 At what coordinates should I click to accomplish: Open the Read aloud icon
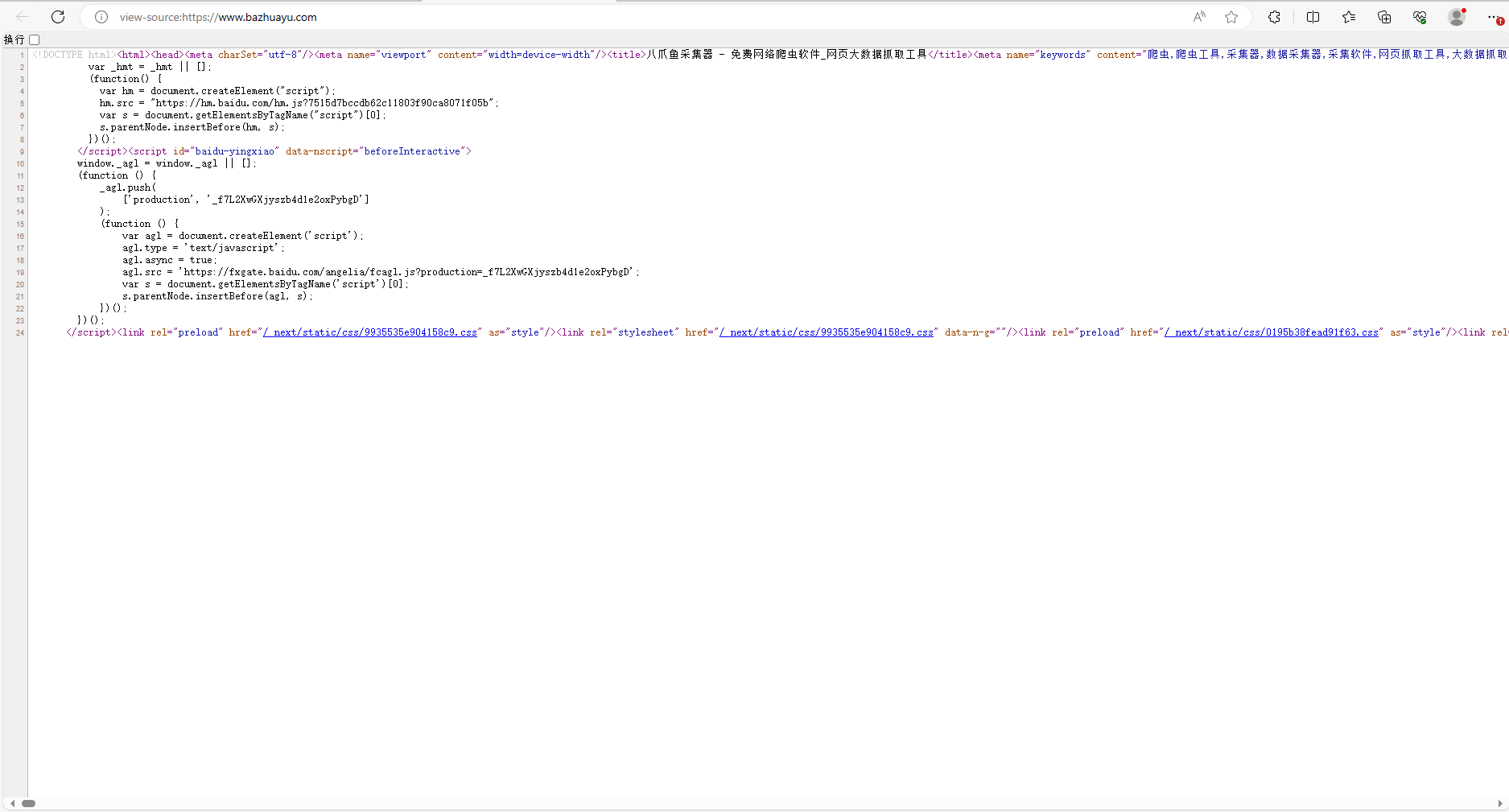coord(1199,17)
